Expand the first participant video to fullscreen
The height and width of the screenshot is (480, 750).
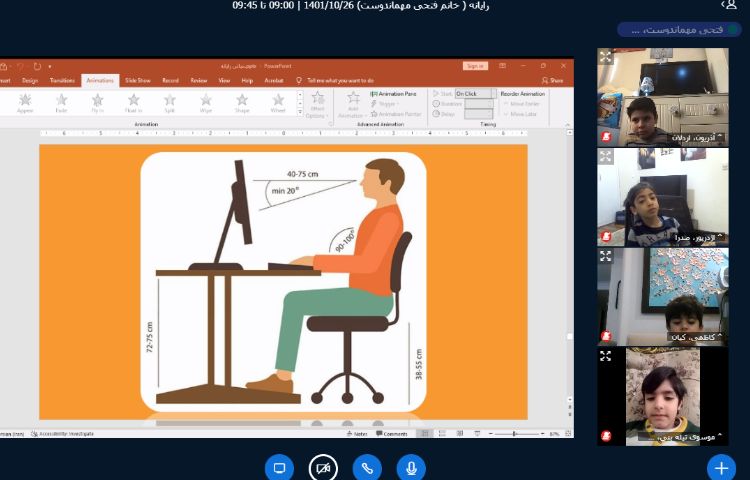(x=605, y=57)
